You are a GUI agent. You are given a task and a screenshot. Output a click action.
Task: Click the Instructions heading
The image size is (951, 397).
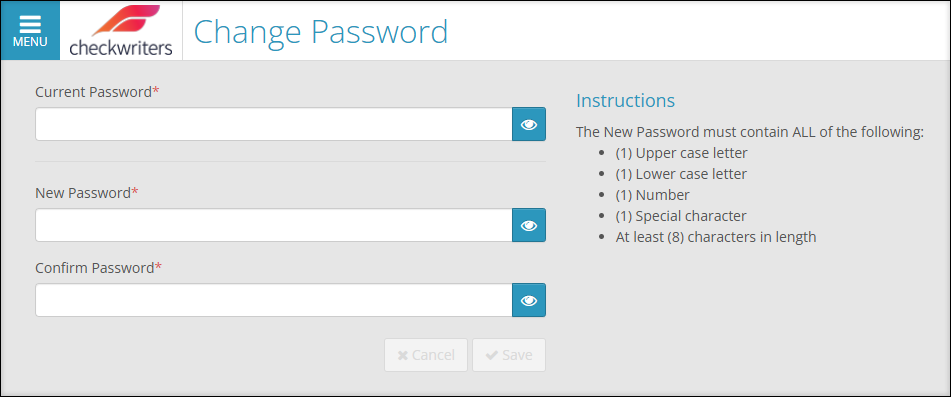tap(625, 101)
